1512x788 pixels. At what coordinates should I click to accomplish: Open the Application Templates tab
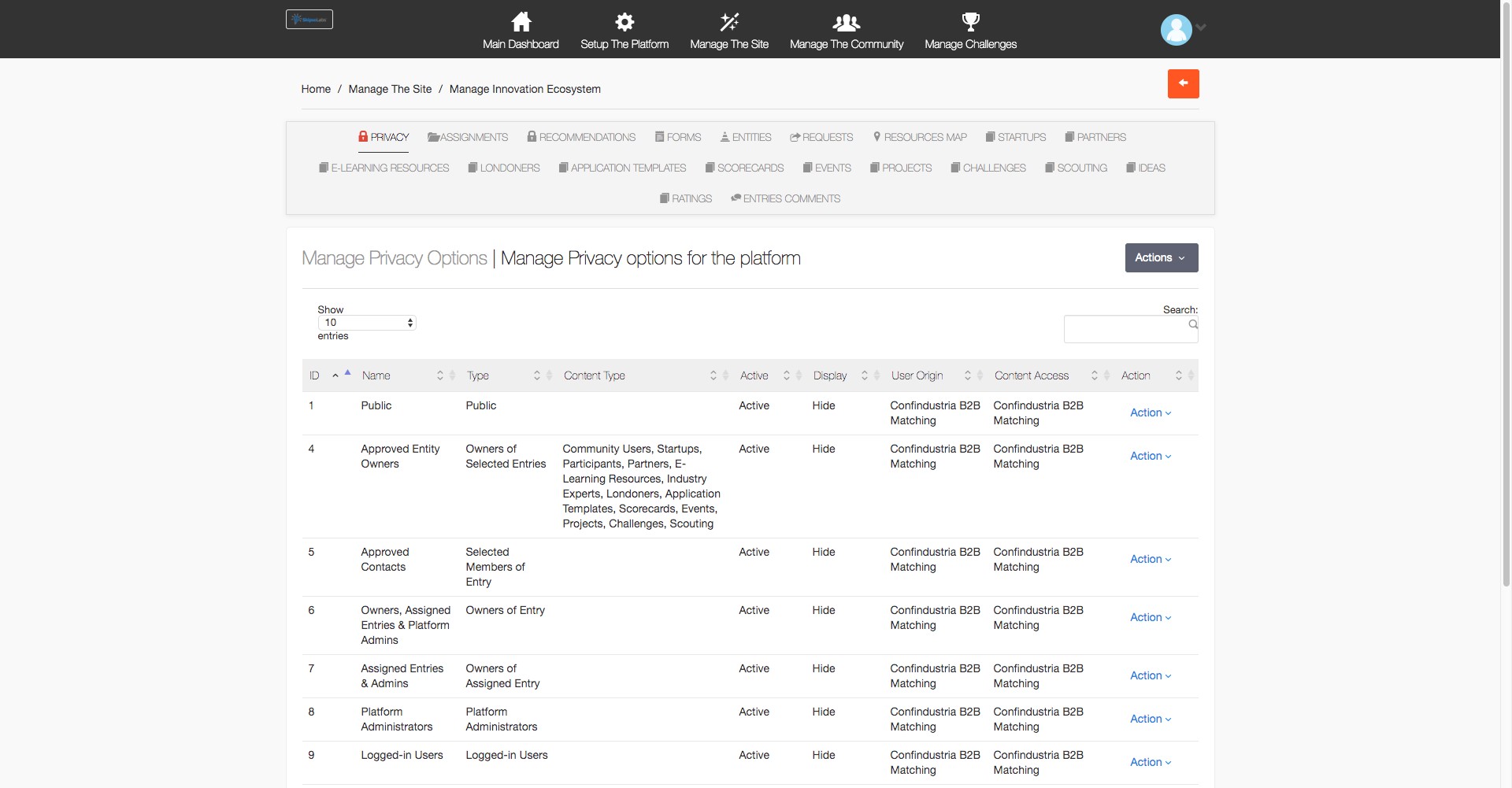622,168
